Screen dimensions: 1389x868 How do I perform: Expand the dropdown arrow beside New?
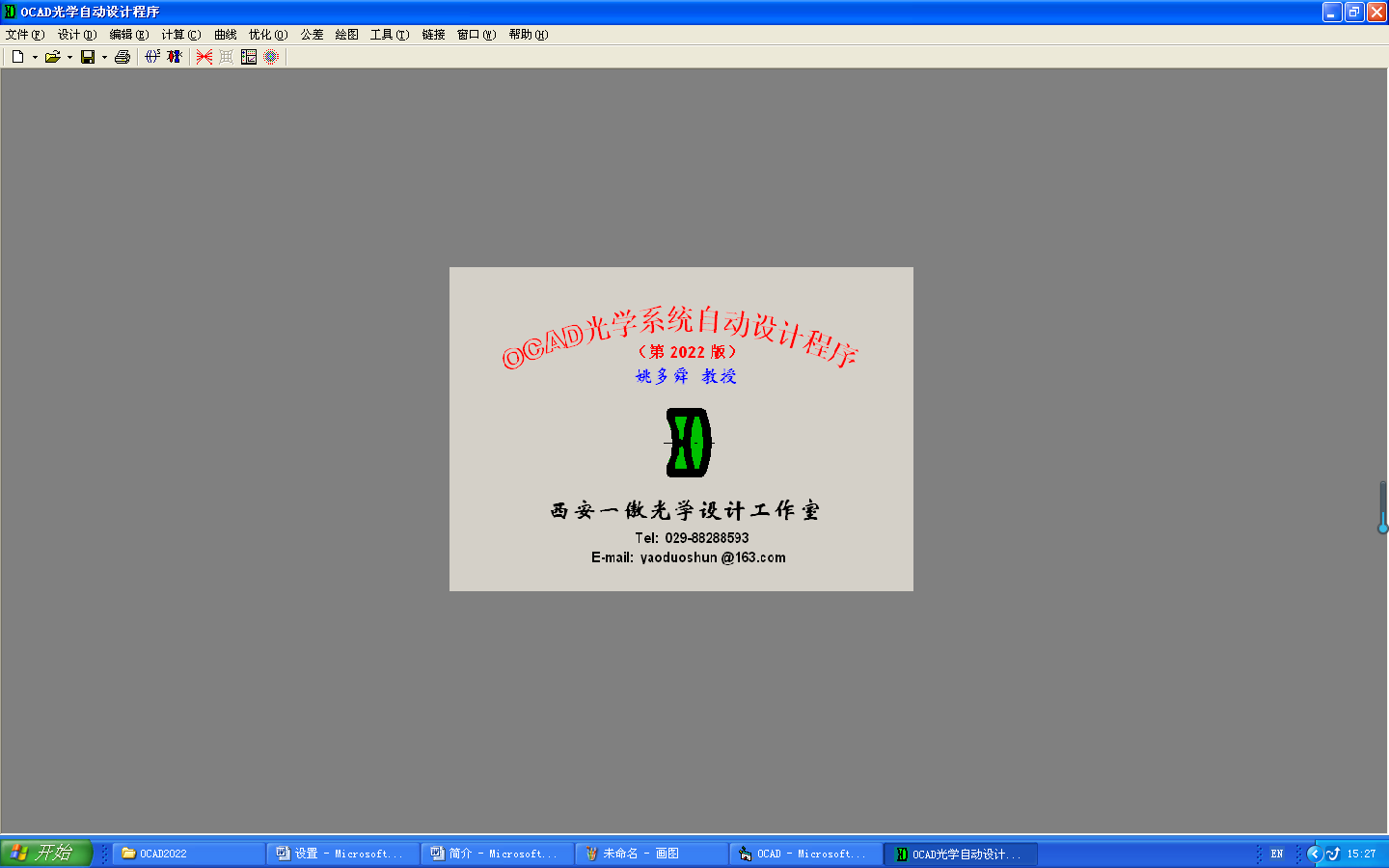[35, 58]
